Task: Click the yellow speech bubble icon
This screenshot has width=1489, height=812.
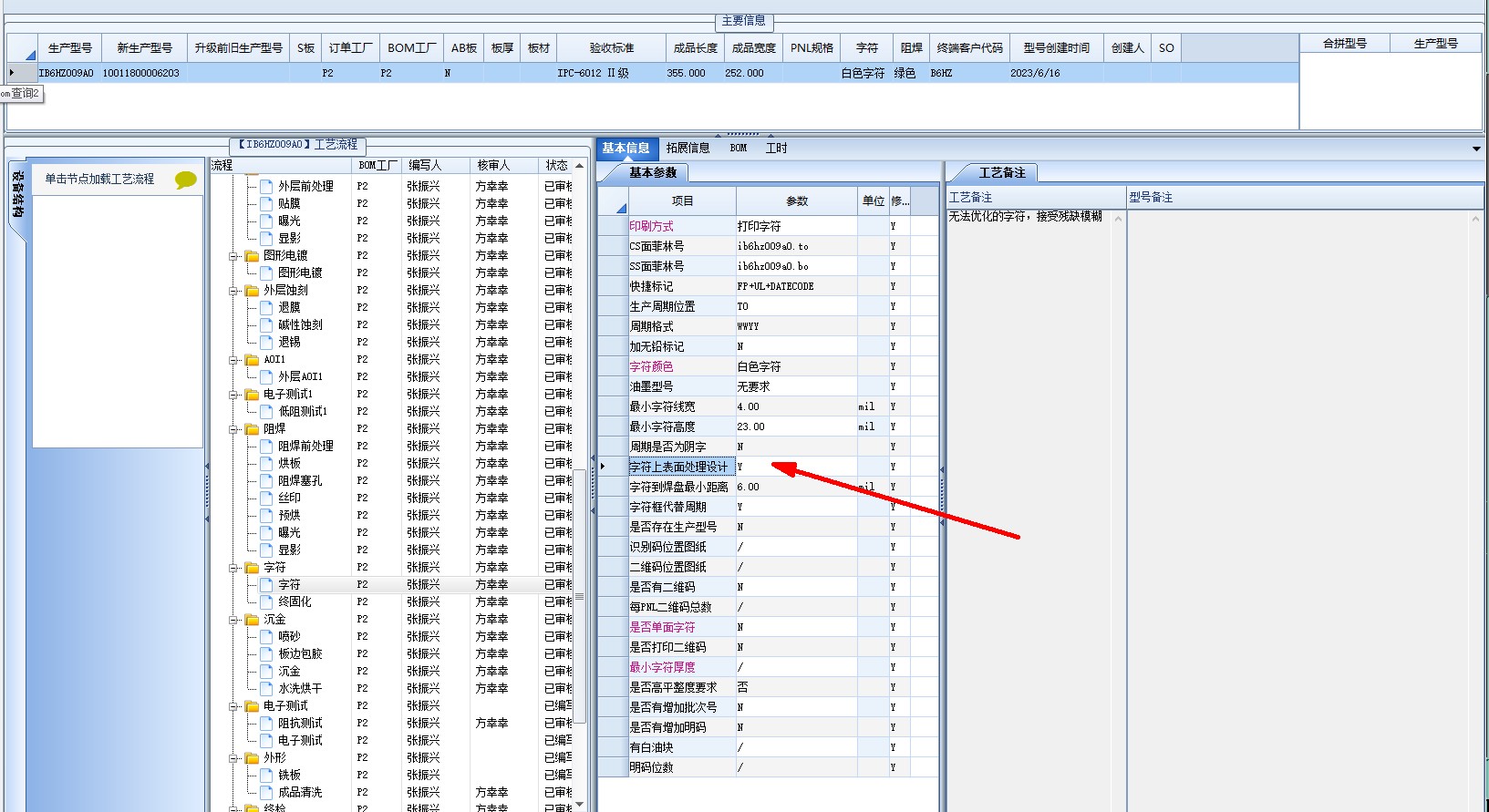Action: click(x=186, y=180)
